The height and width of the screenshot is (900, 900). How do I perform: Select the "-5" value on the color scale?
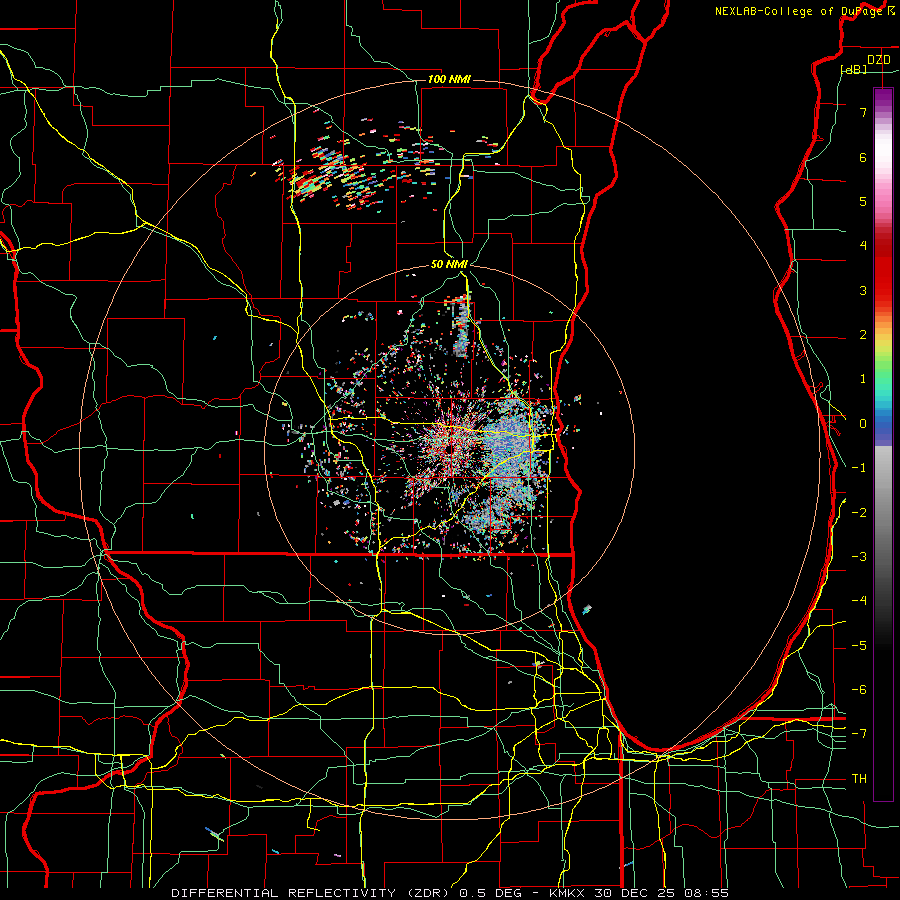point(859,646)
